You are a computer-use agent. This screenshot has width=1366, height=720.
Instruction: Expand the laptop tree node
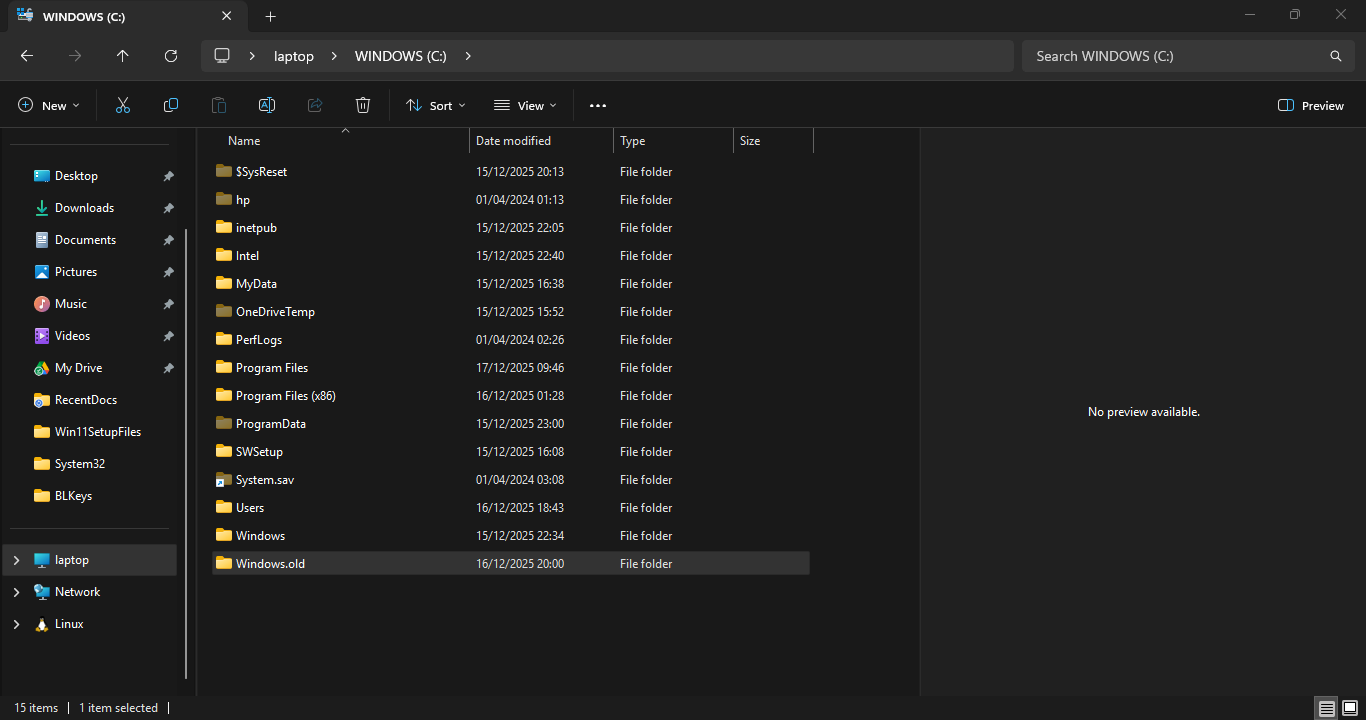click(16, 560)
